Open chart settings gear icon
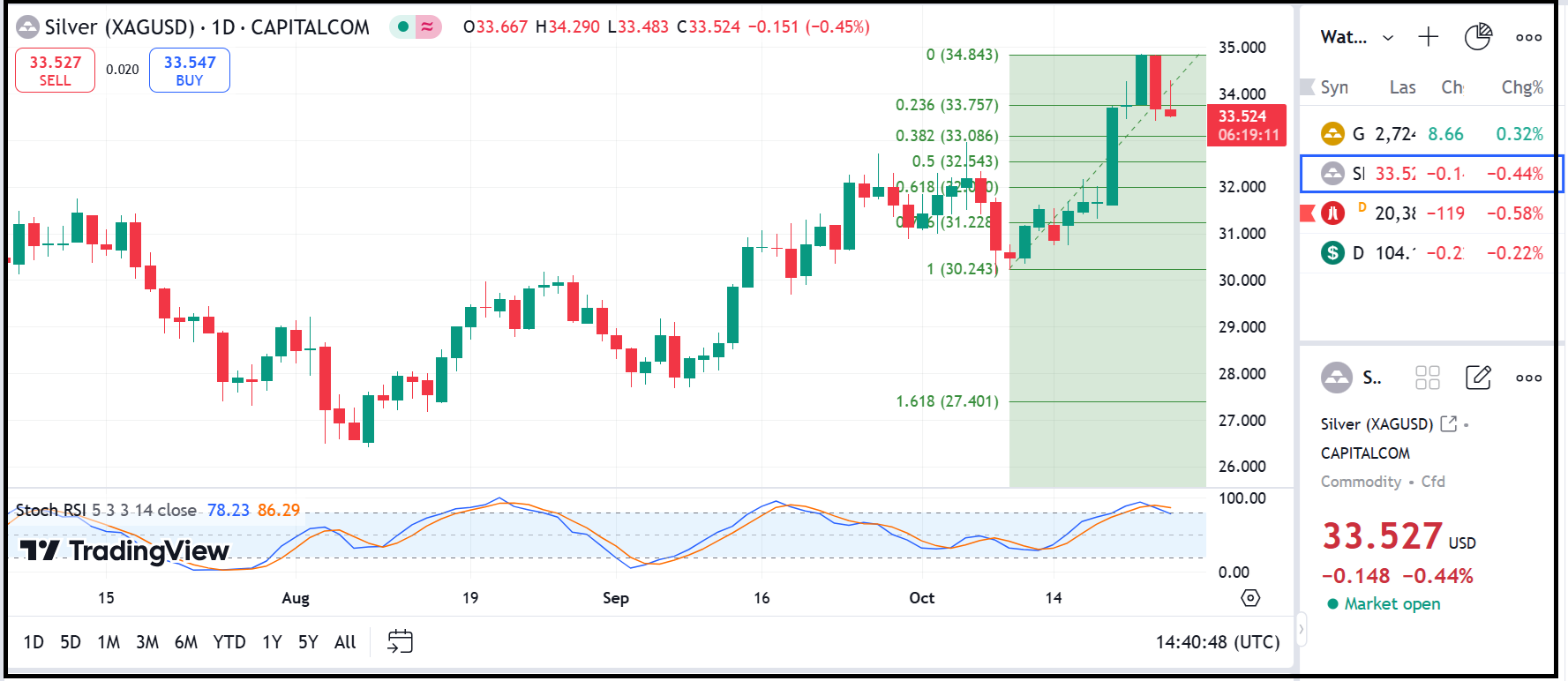Viewport: 1568px width, 681px height. tap(1250, 598)
